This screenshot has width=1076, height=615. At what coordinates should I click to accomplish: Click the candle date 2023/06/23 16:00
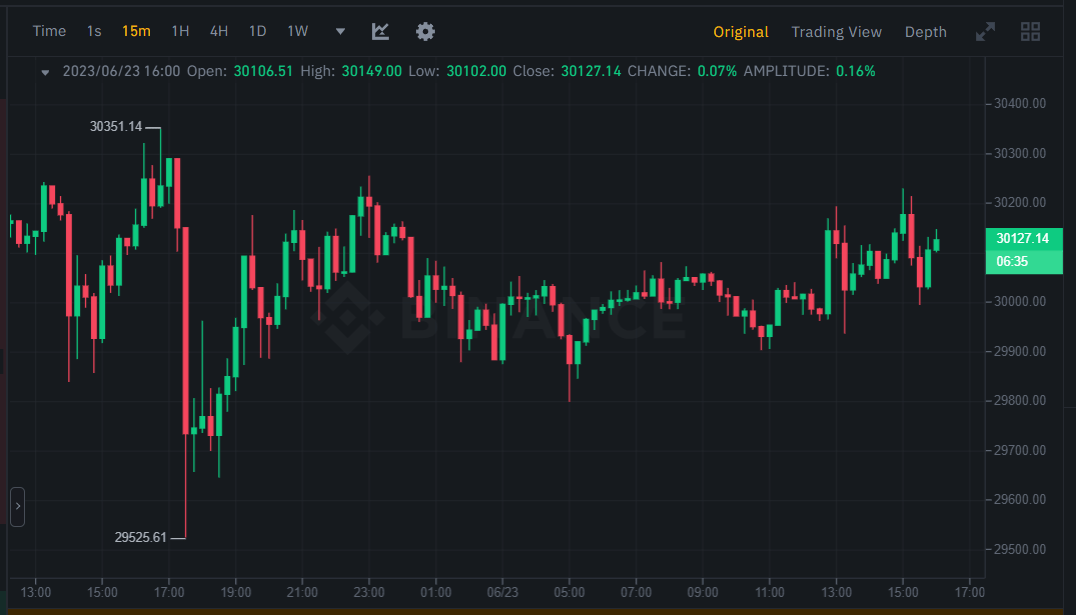[121, 71]
